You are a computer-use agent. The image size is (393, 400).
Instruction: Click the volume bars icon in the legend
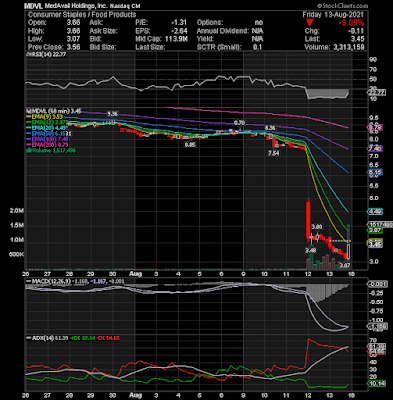[29, 151]
